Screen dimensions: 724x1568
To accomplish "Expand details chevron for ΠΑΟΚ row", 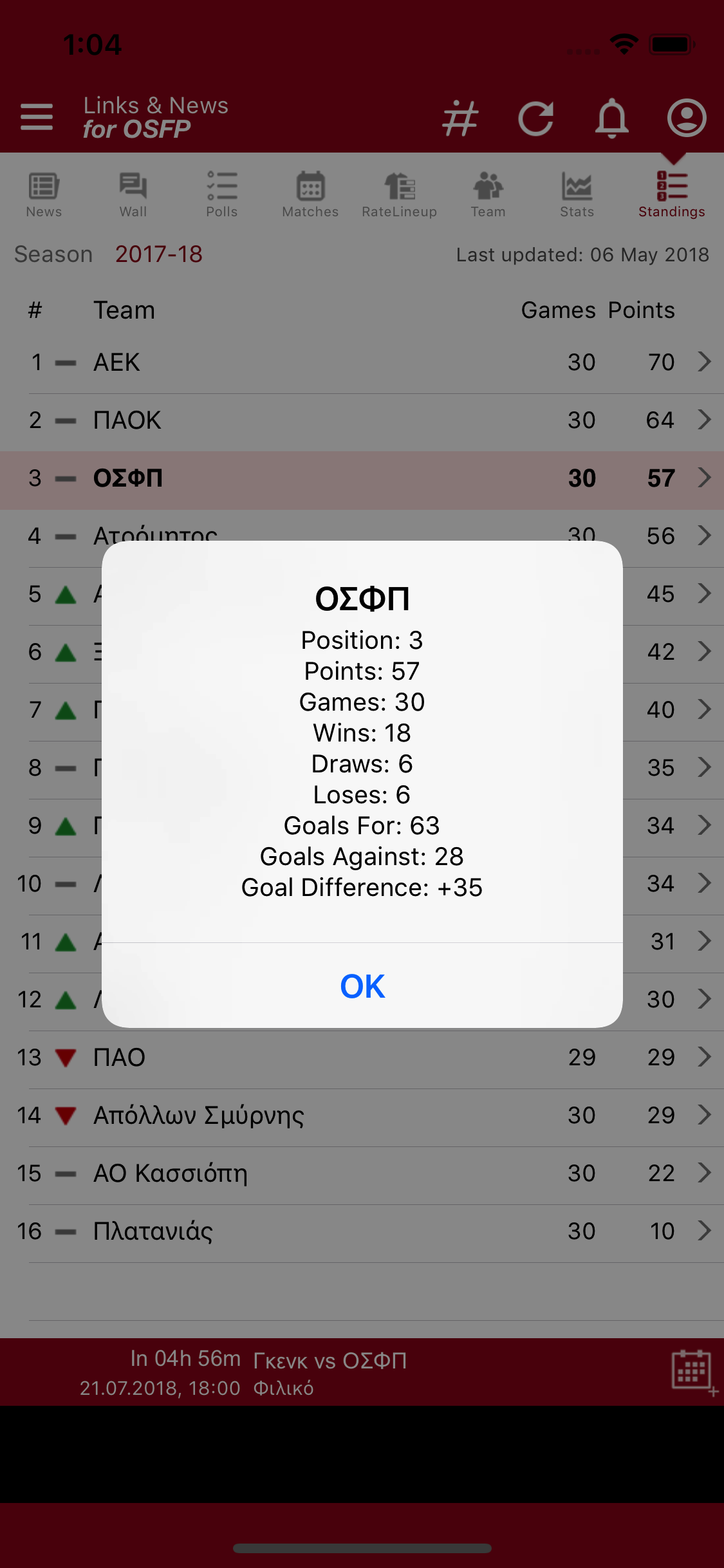I will pos(705,420).
